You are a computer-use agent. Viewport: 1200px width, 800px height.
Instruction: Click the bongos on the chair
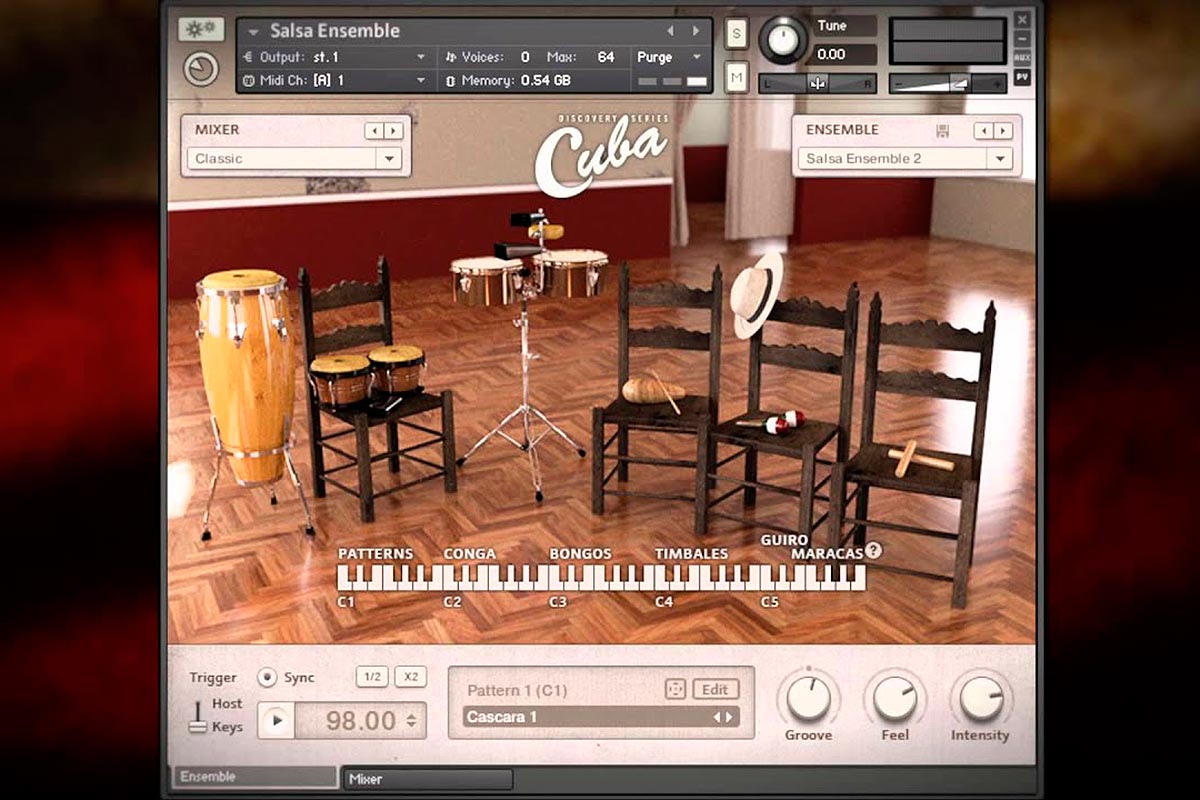(x=367, y=375)
